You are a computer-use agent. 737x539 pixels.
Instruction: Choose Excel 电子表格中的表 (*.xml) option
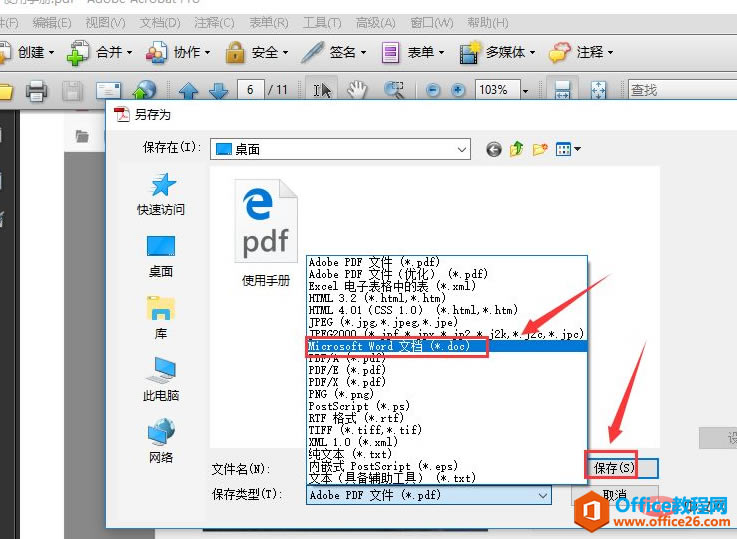[x=447, y=286]
